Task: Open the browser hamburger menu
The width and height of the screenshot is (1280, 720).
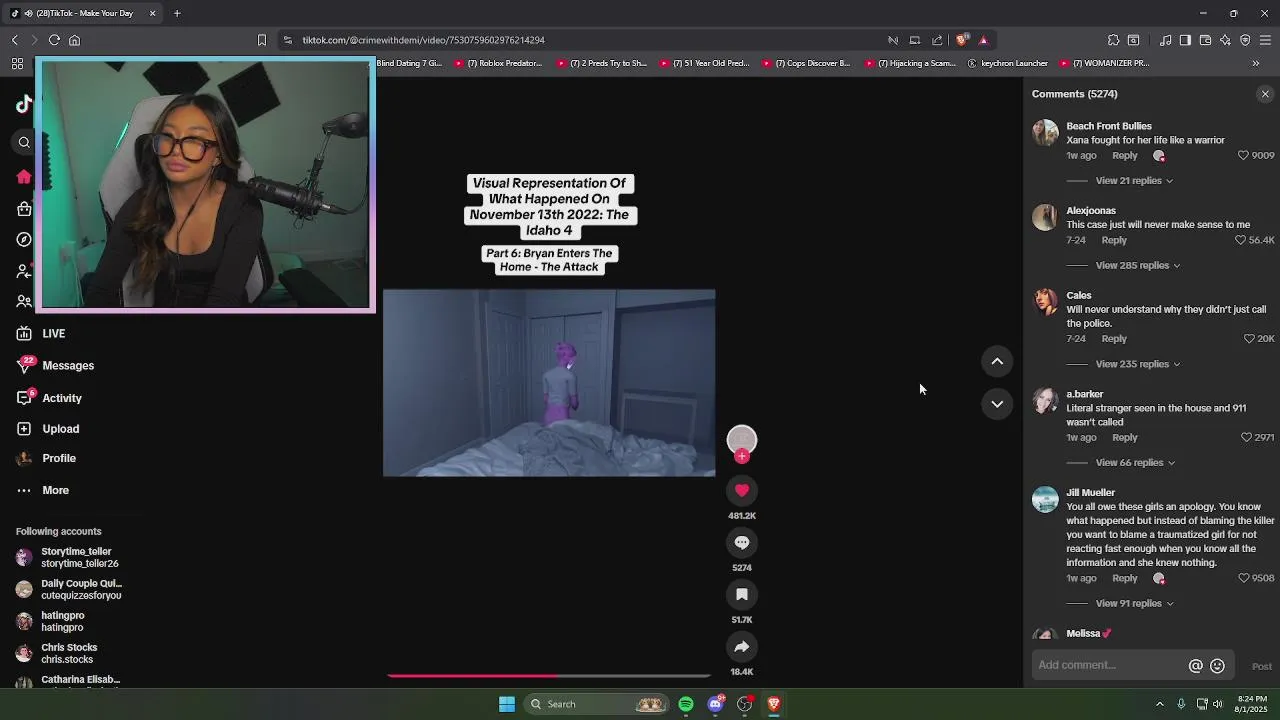Action: [x=1265, y=40]
